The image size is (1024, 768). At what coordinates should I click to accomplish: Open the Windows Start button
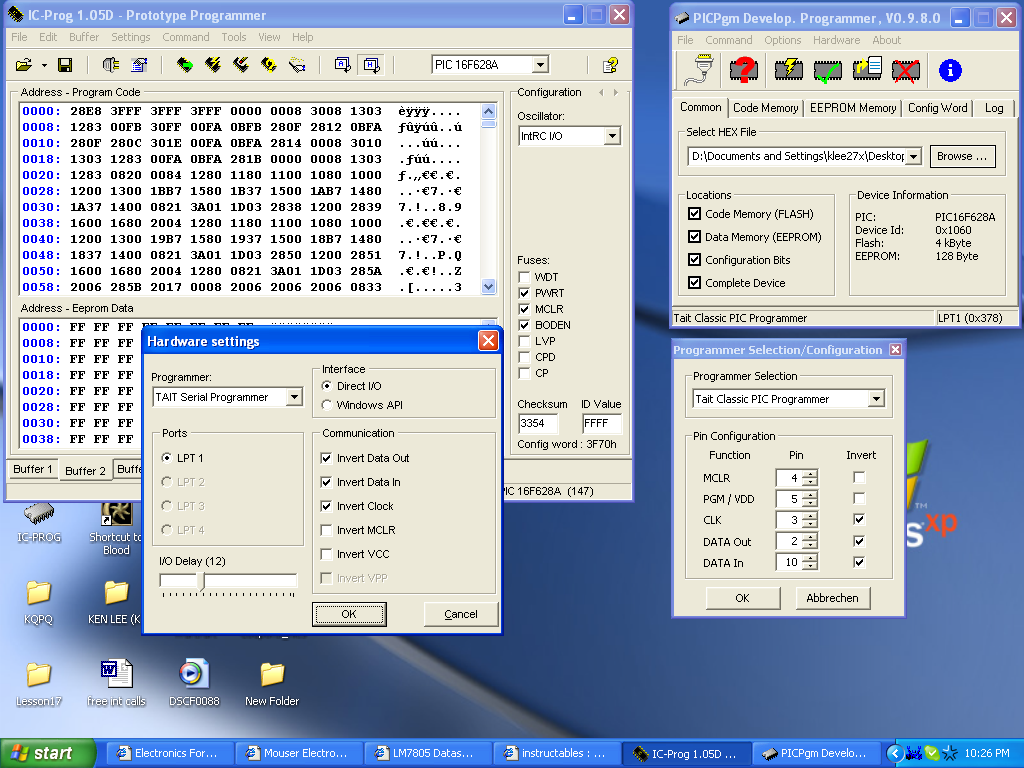[x=48, y=753]
